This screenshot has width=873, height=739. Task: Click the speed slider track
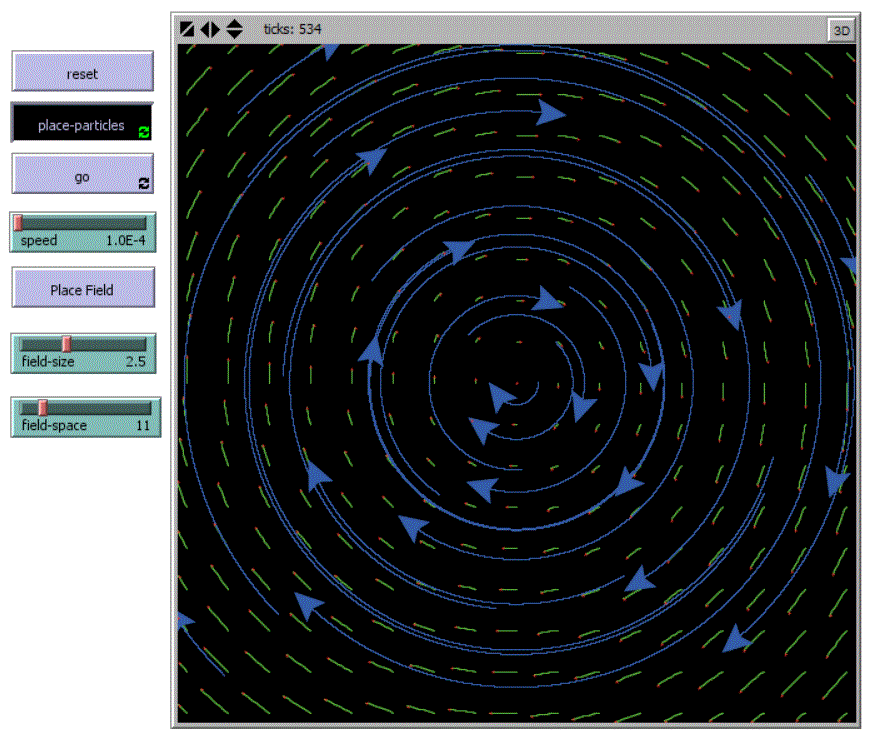pyautogui.click(x=83, y=223)
